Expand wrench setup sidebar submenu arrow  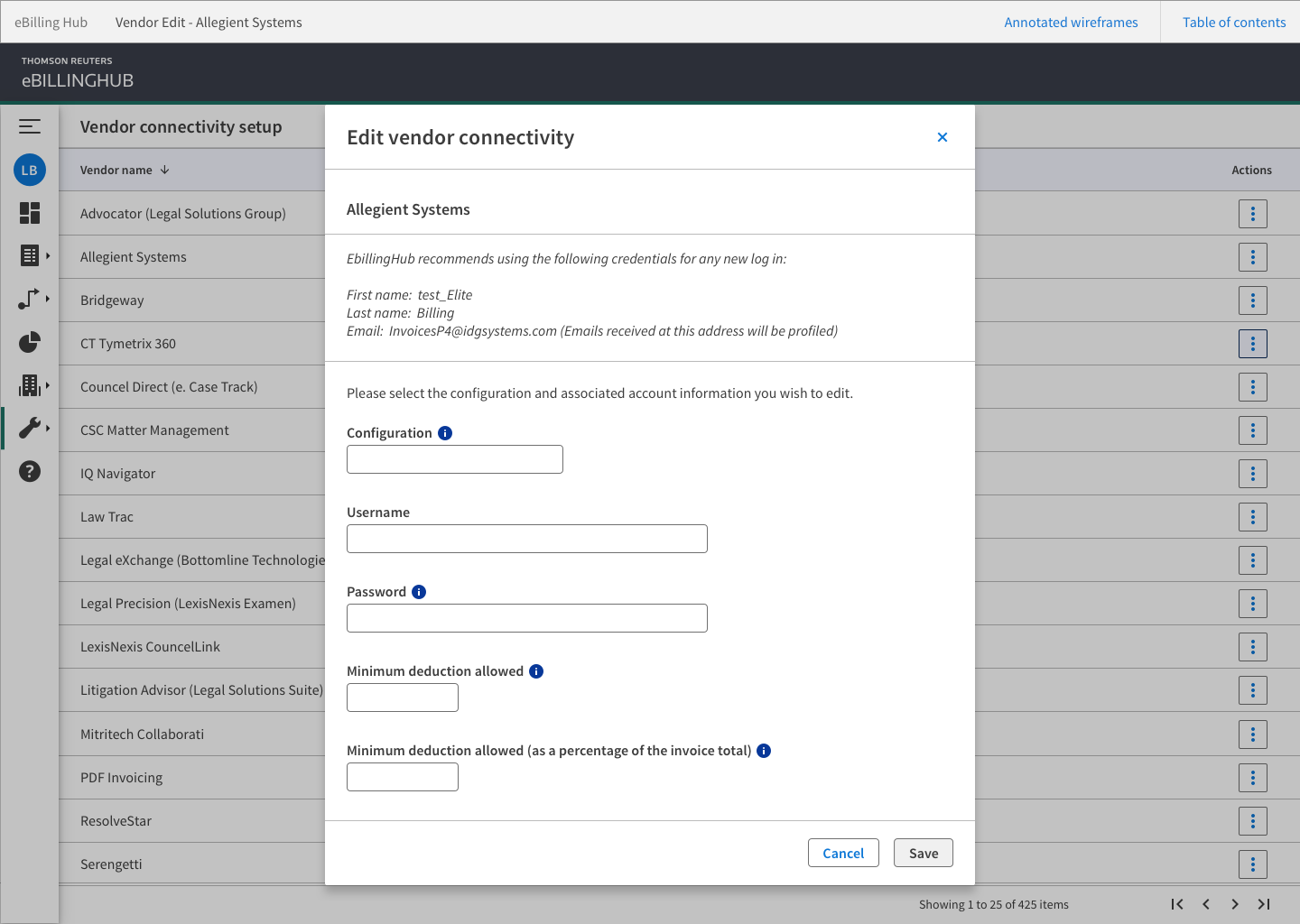[x=48, y=428]
